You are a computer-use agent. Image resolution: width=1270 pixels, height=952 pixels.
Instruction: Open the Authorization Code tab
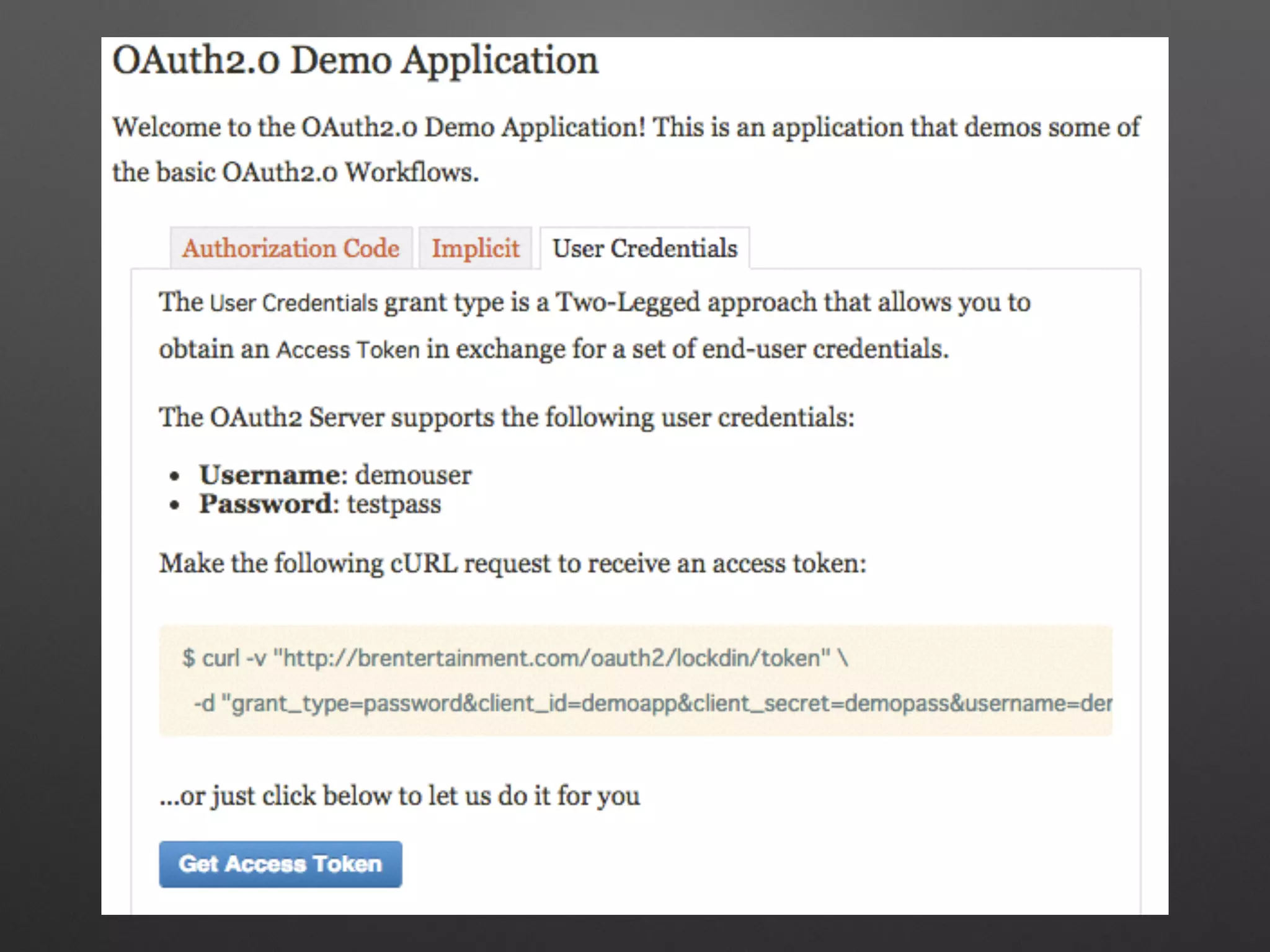(x=291, y=249)
